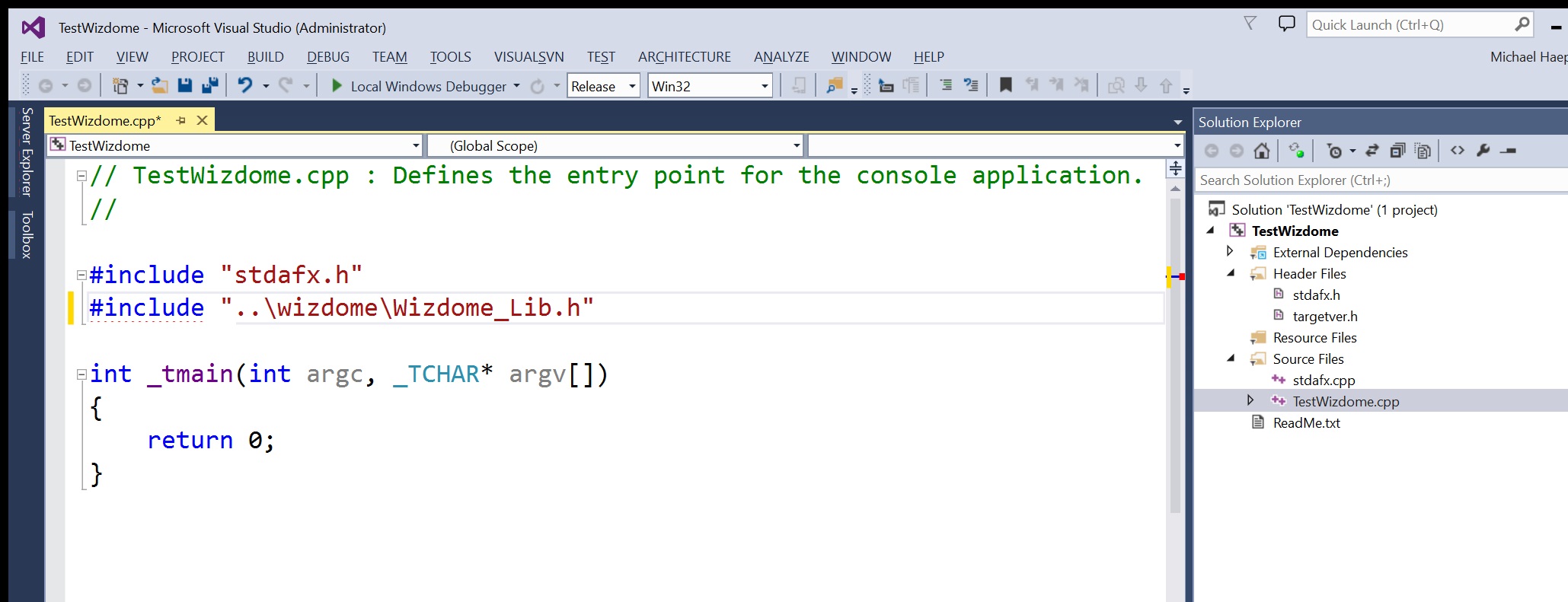Open the Server Explorer side tab
1568x602 pixels.
pos(27,152)
